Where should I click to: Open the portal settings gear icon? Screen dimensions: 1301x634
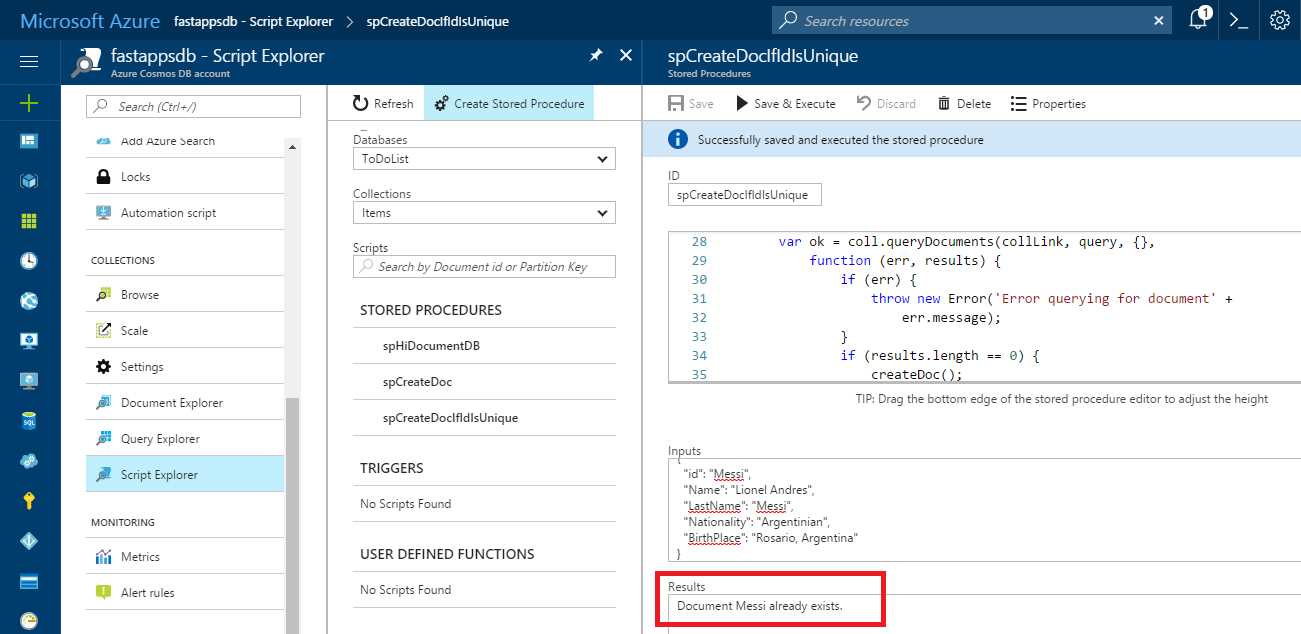pyautogui.click(x=1280, y=20)
